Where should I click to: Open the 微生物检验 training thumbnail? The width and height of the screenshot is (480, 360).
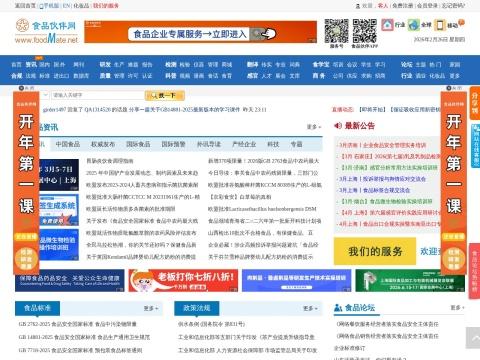(x=59, y=245)
